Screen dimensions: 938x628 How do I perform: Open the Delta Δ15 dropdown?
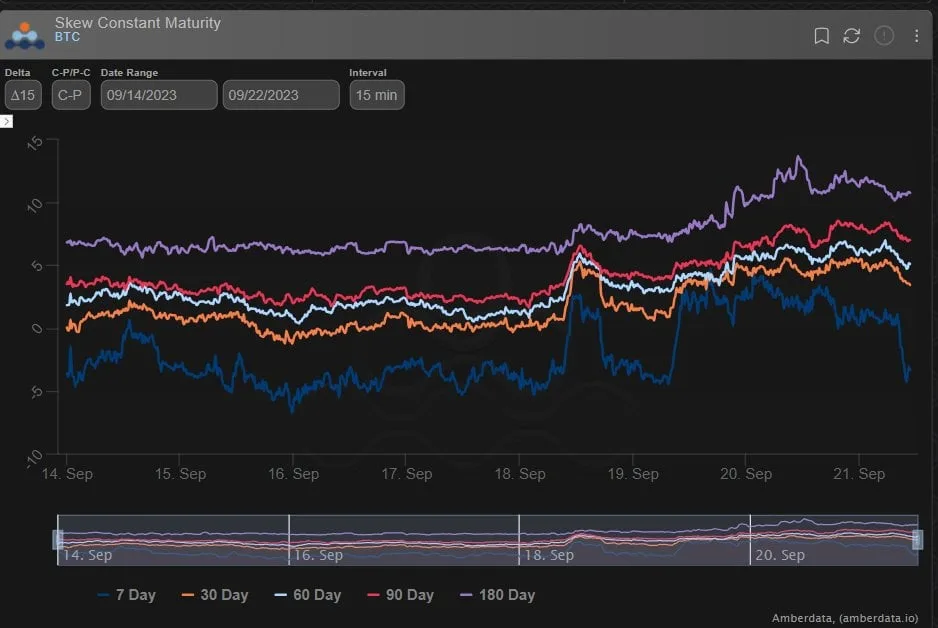tap(23, 95)
